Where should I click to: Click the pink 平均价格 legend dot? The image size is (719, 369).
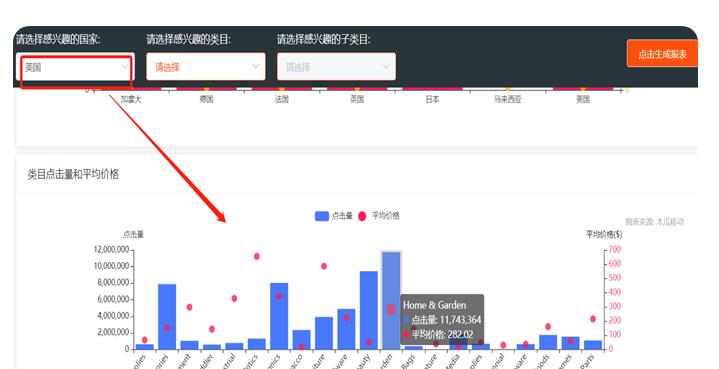coord(362,216)
